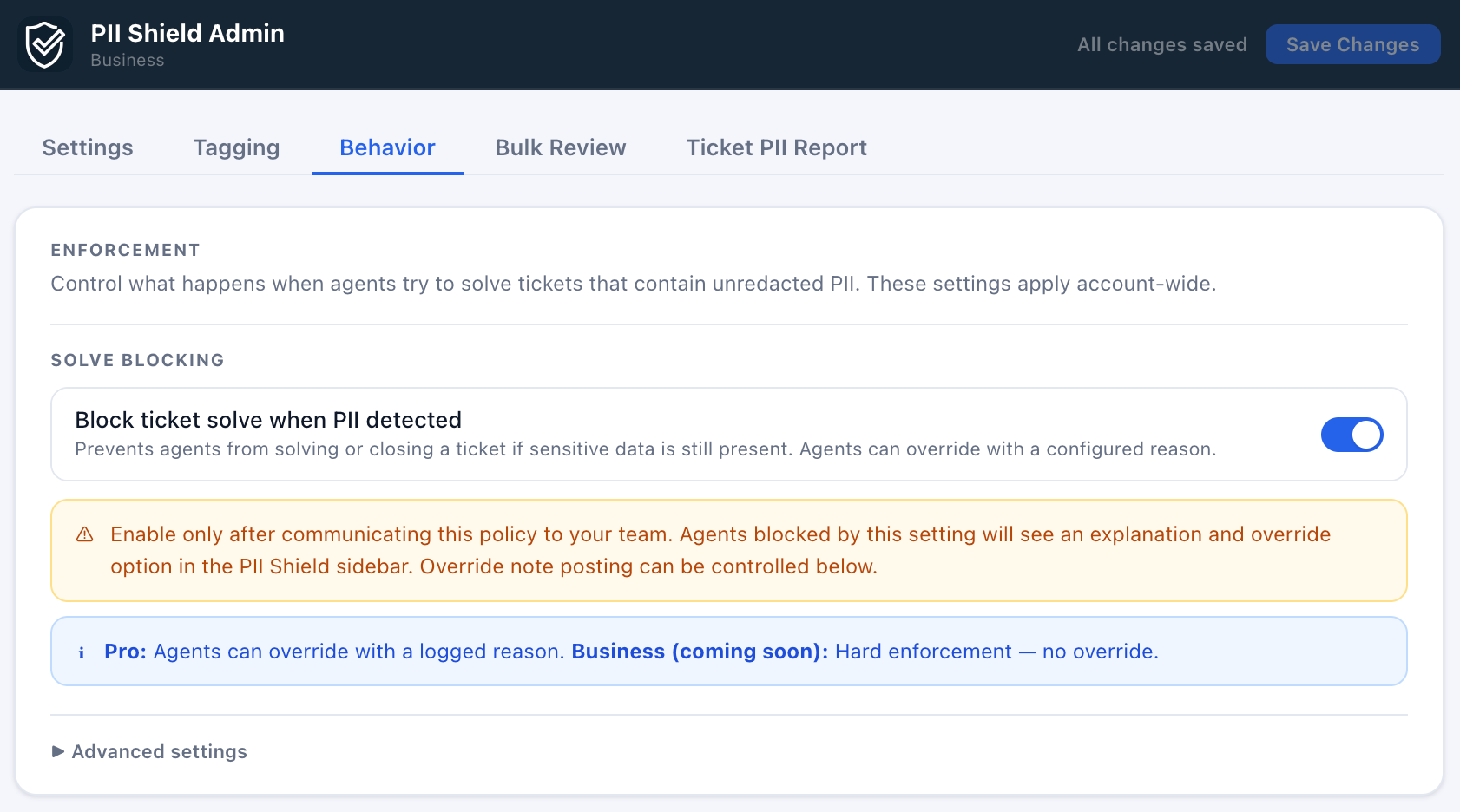Click the Business (coming soon): label
The height and width of the screenshot is (812, 1460).
(700, 652)
